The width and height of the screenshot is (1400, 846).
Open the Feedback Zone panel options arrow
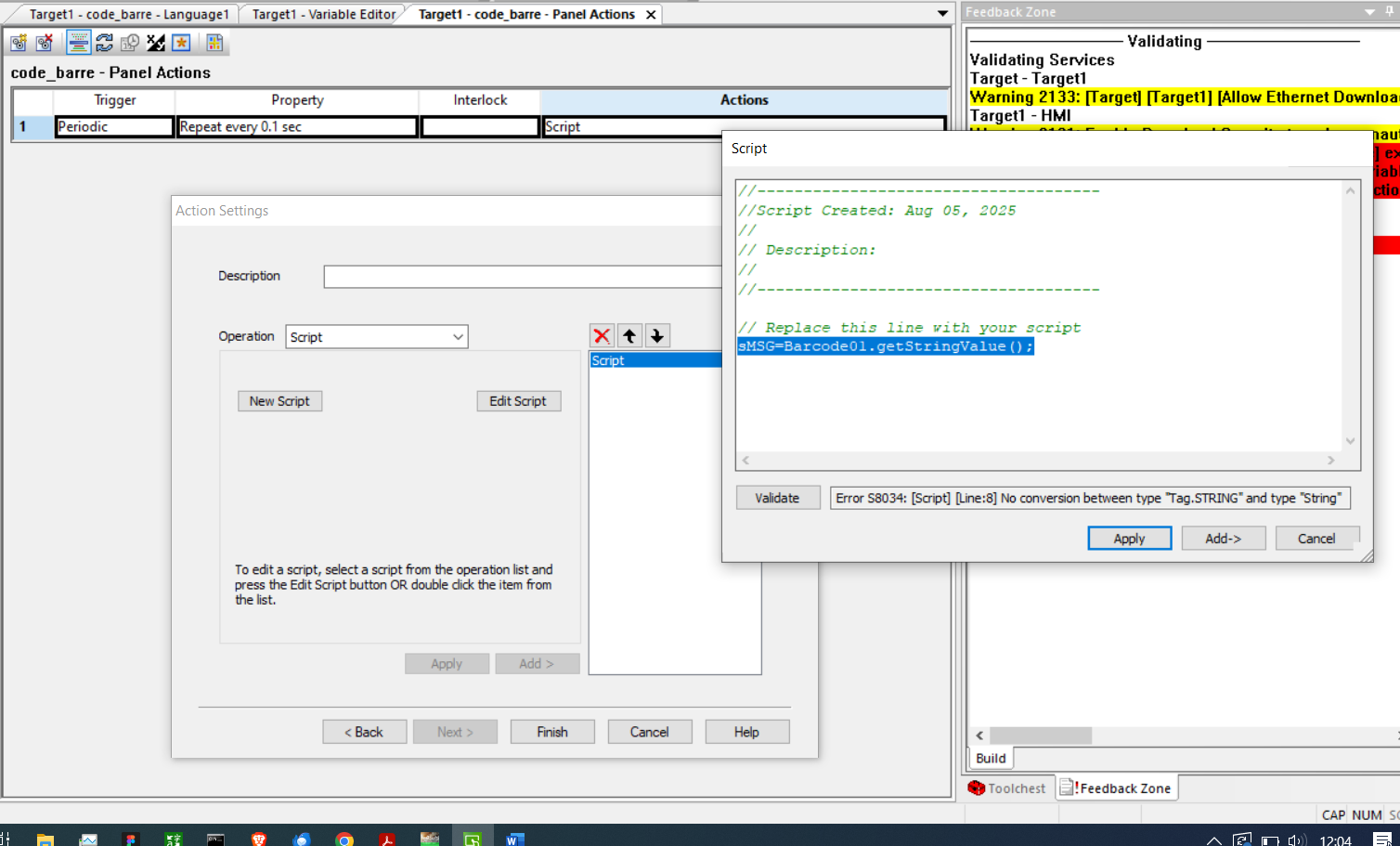pos(1369,12)
